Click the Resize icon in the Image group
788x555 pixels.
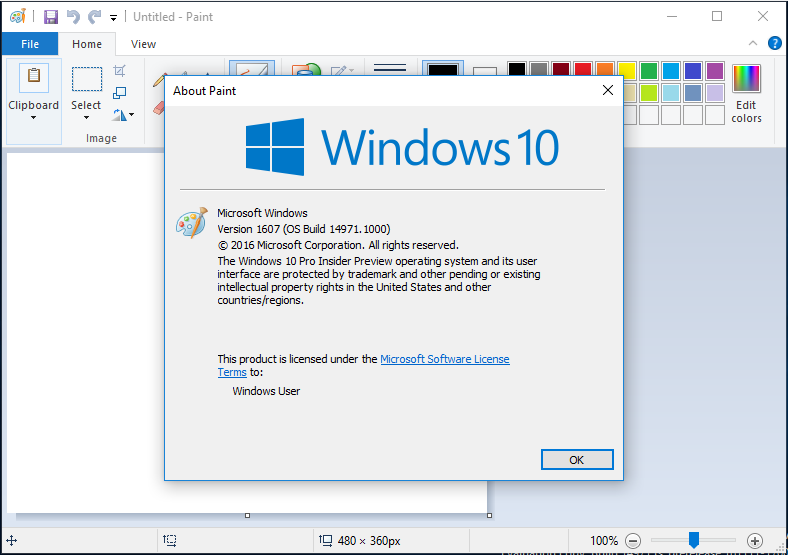120,93
